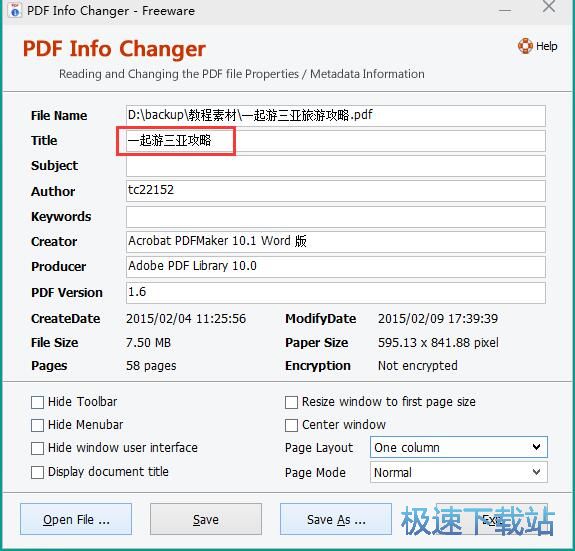Viewport: 575px width, 551px height.
Task: Click the PDF Version field showing 1.6
Action: [x=336, y=293]
